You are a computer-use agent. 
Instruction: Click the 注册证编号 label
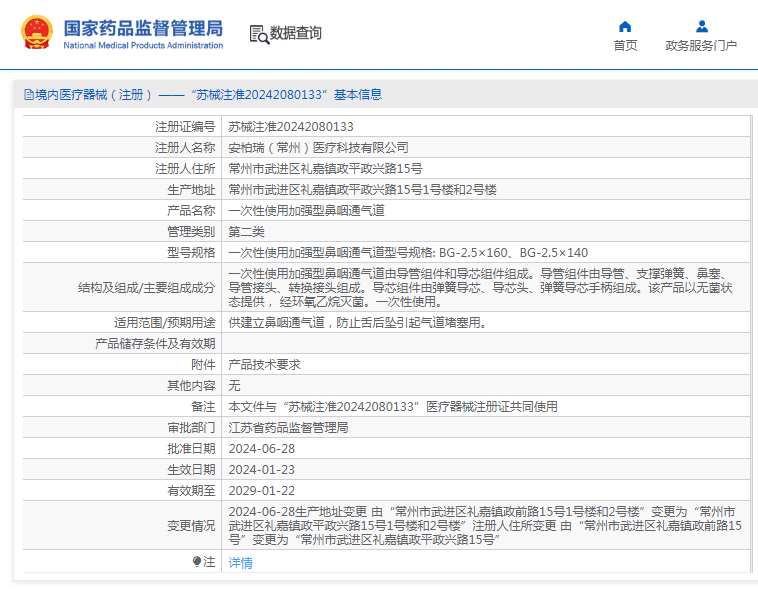185,127
